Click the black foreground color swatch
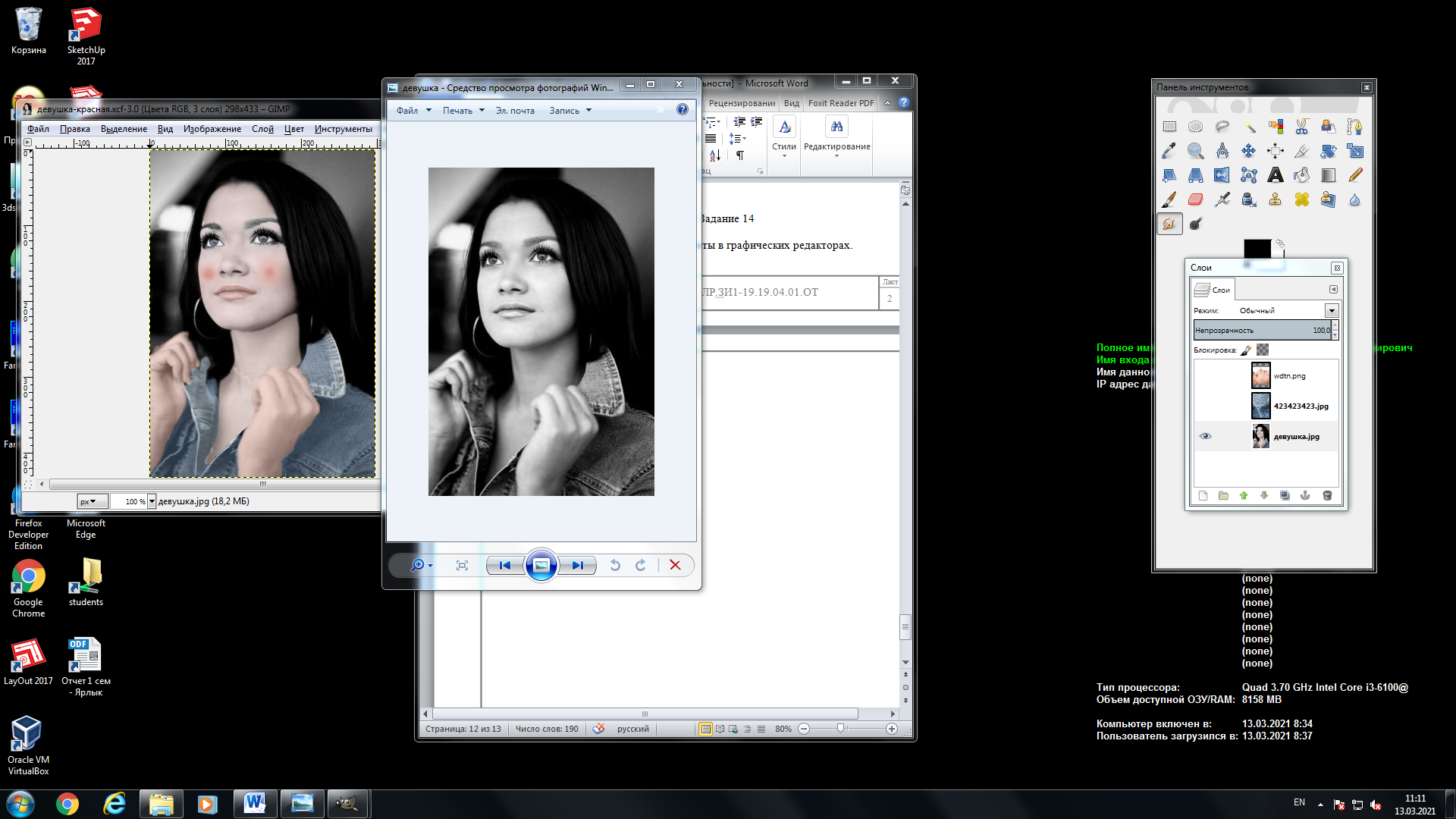 tap(1257, 248)
